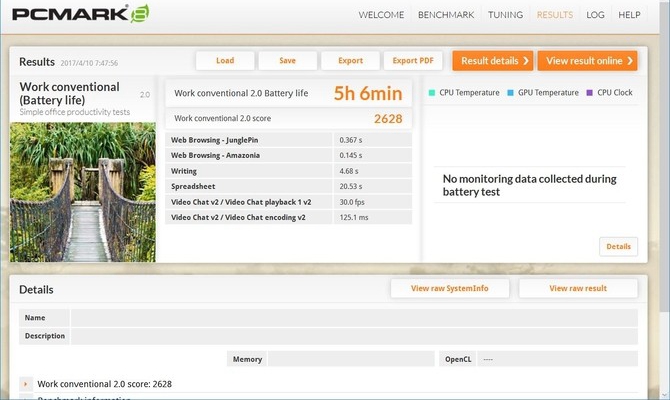670x400 pixels.
Task: Click the Save result button
Action: [x=288, y=61]
